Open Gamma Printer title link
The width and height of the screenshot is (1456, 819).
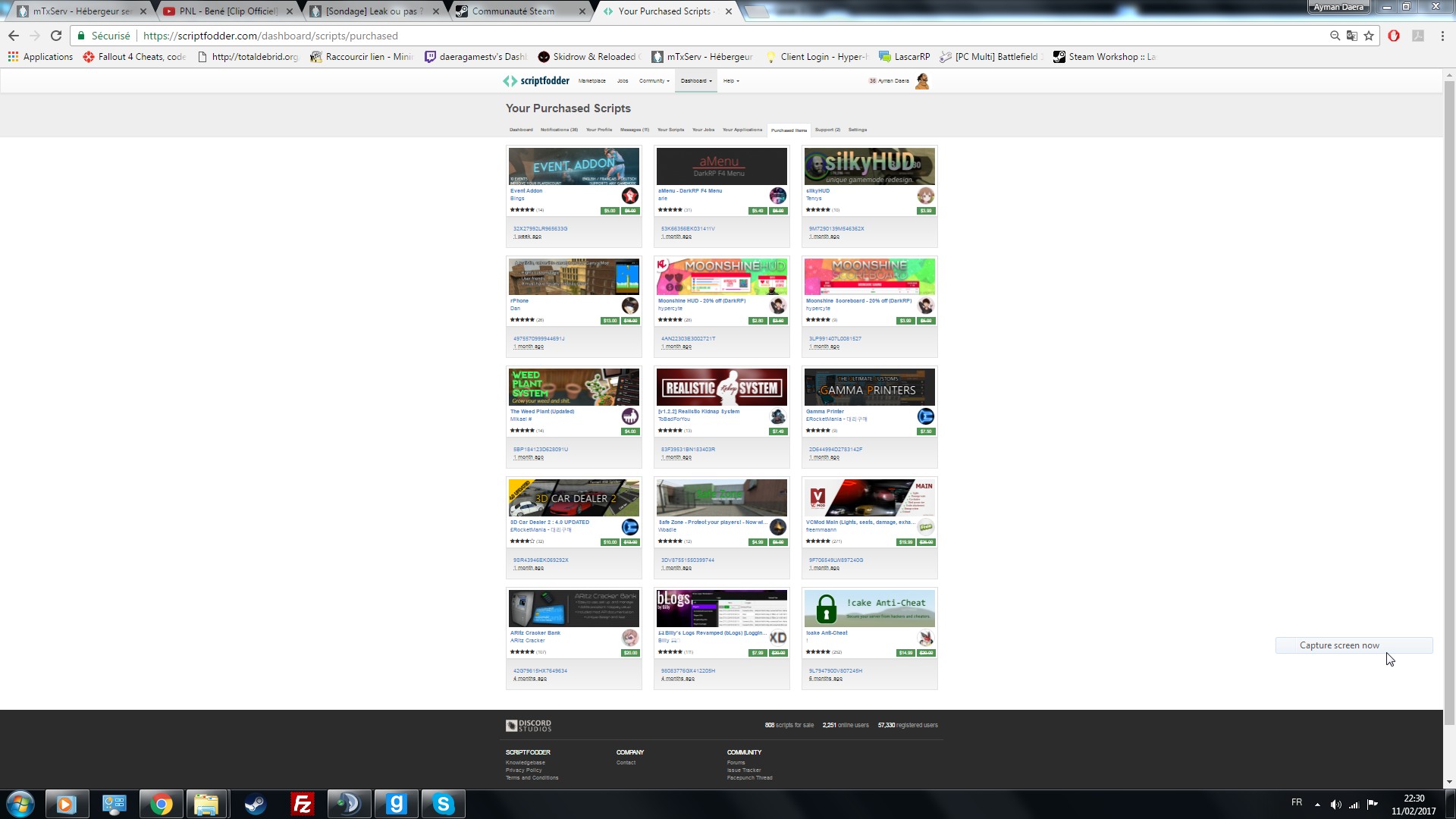tap(825, 412)
